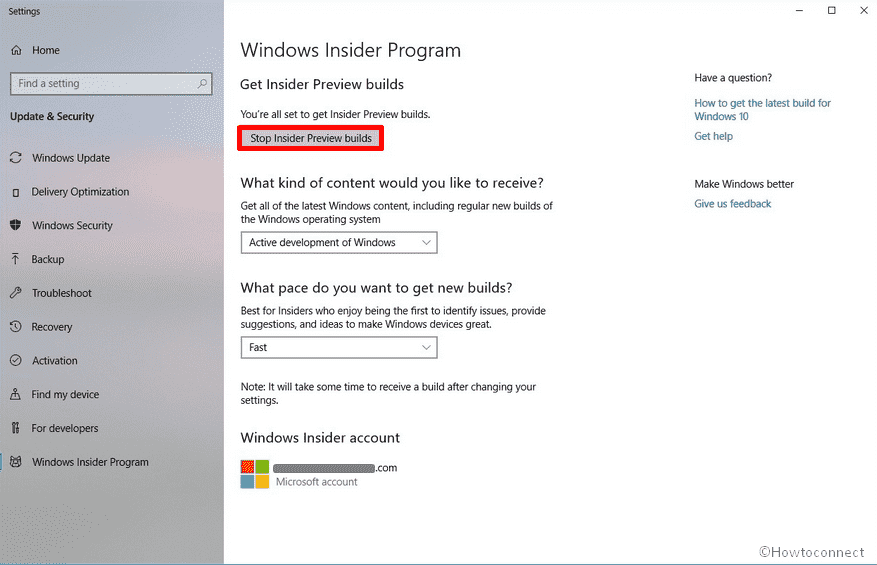Click Give us feedback link
The height and width of the screenshot is (565, 877).
coord(733,204)
